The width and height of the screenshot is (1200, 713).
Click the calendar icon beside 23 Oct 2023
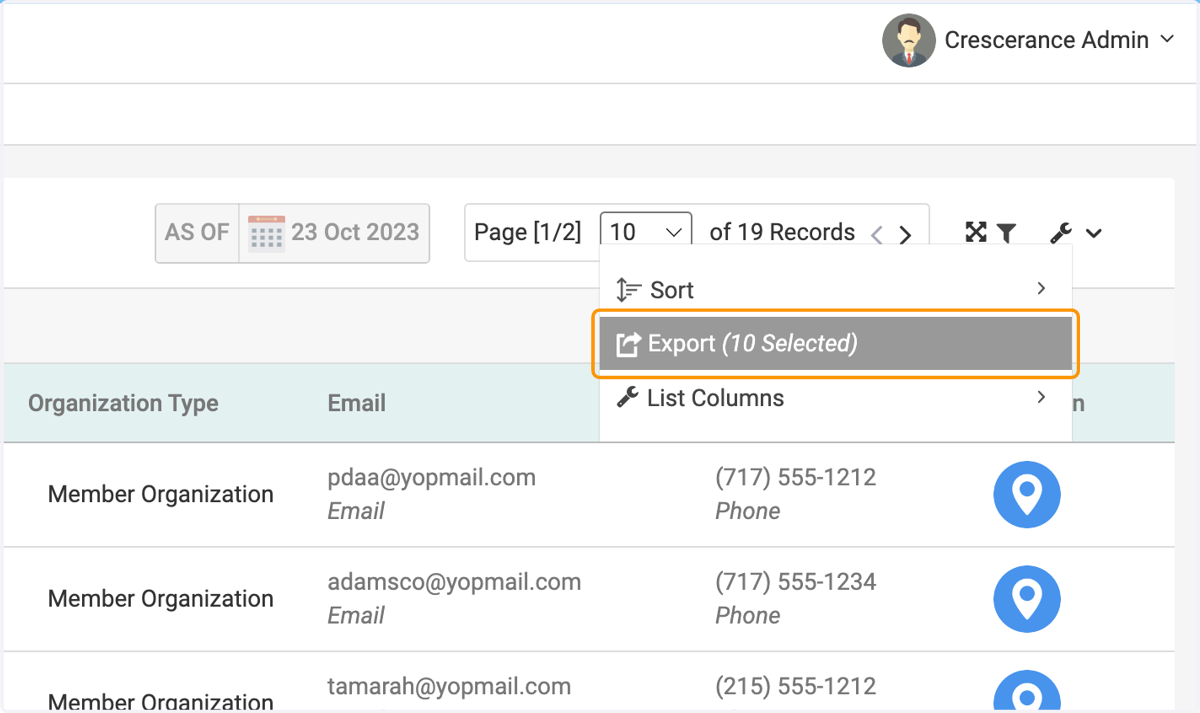pyautogui.click(x=267, y=233)
